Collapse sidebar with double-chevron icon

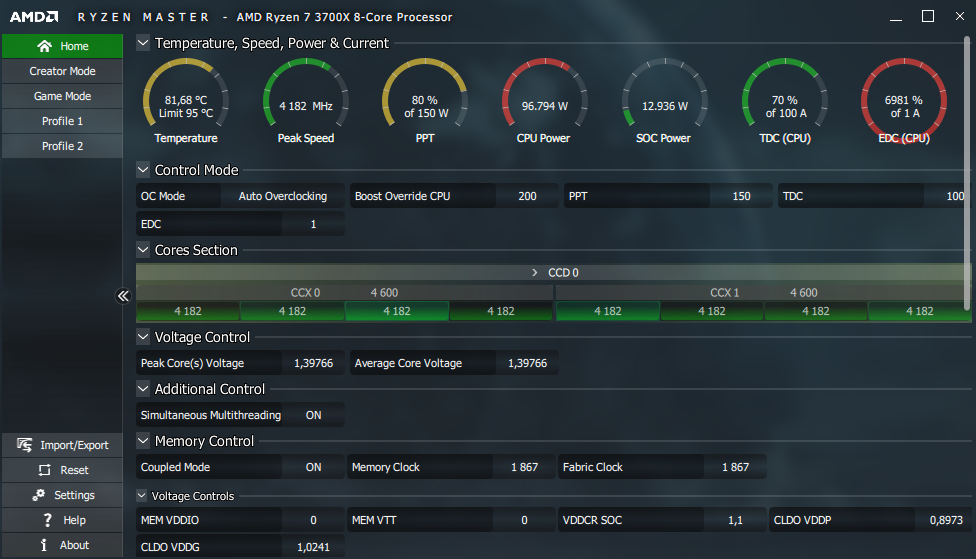pos(123,296)
